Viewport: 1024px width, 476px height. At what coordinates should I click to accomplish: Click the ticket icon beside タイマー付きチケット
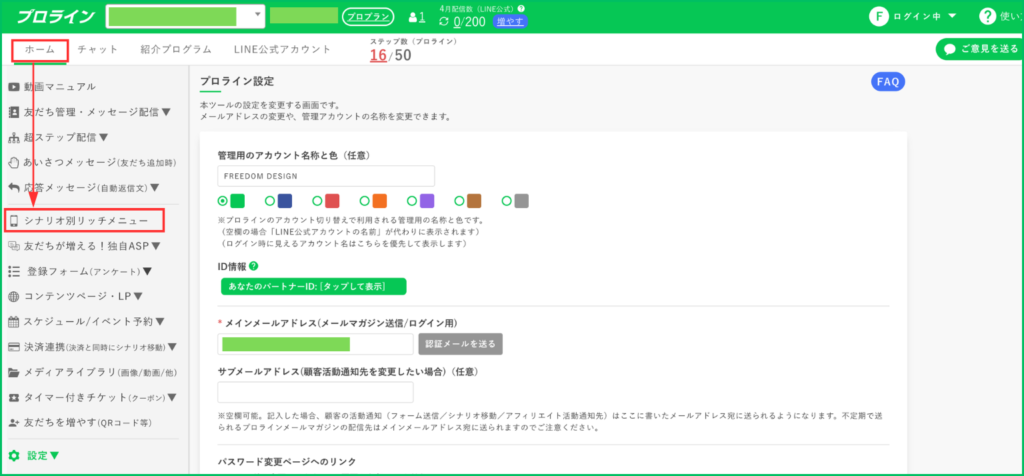[x=14, y=397]
